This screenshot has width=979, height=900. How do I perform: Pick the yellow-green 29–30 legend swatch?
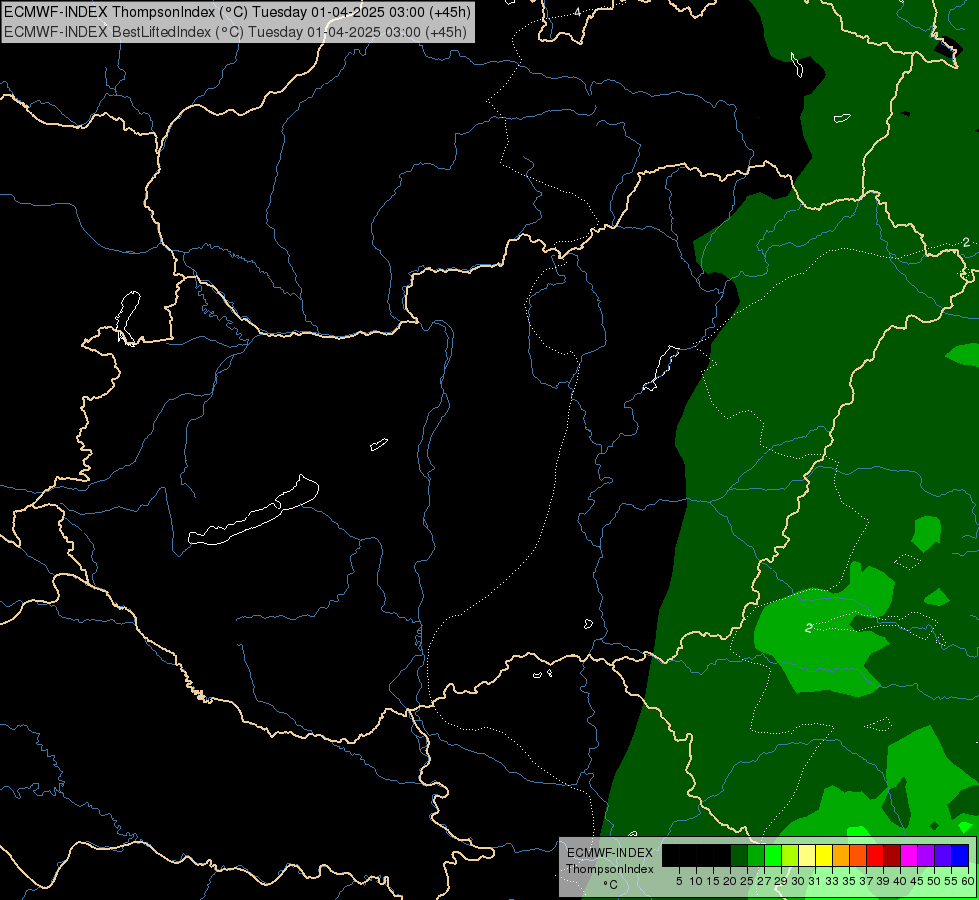point(790,855)
